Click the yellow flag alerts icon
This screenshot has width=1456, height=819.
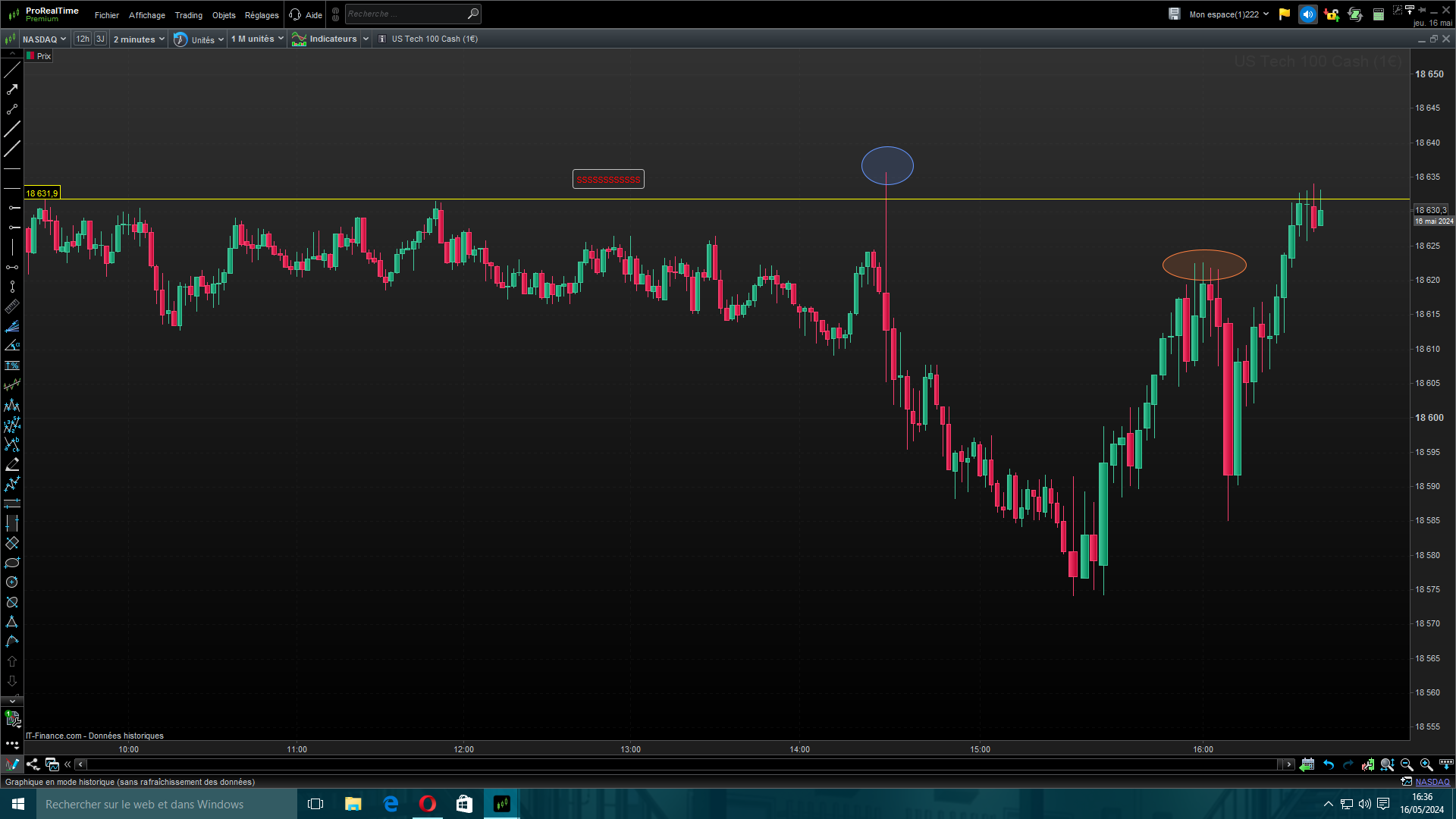1285,14
